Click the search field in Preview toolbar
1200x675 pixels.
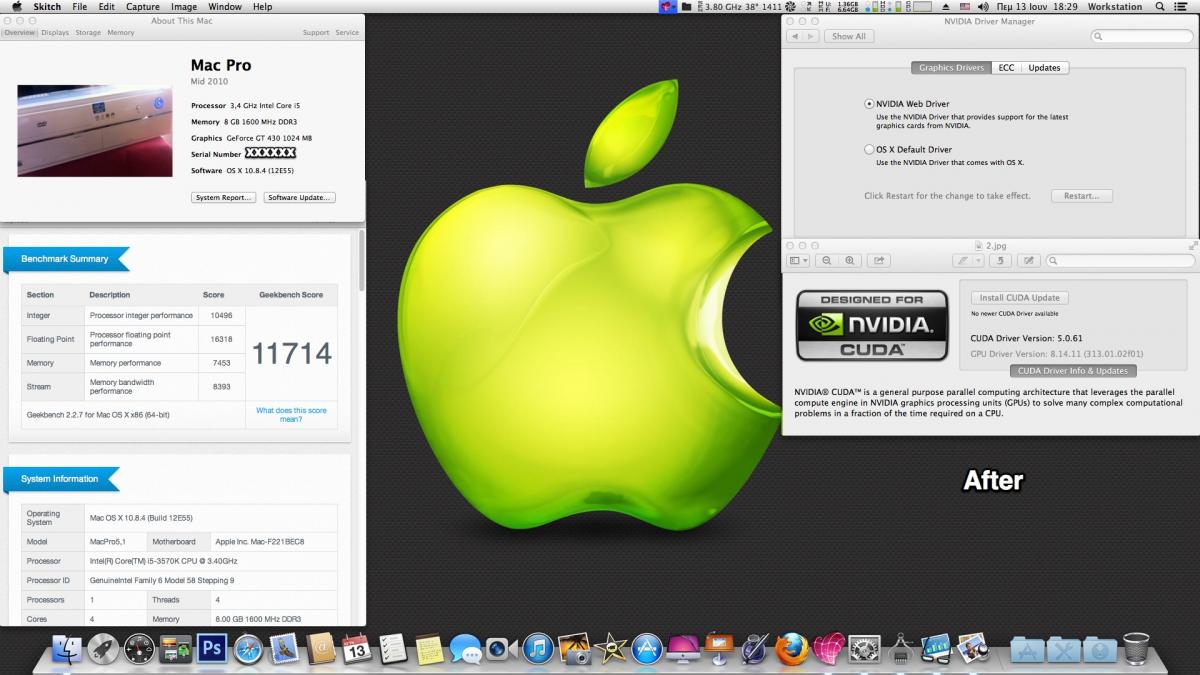coord(1121,260)
